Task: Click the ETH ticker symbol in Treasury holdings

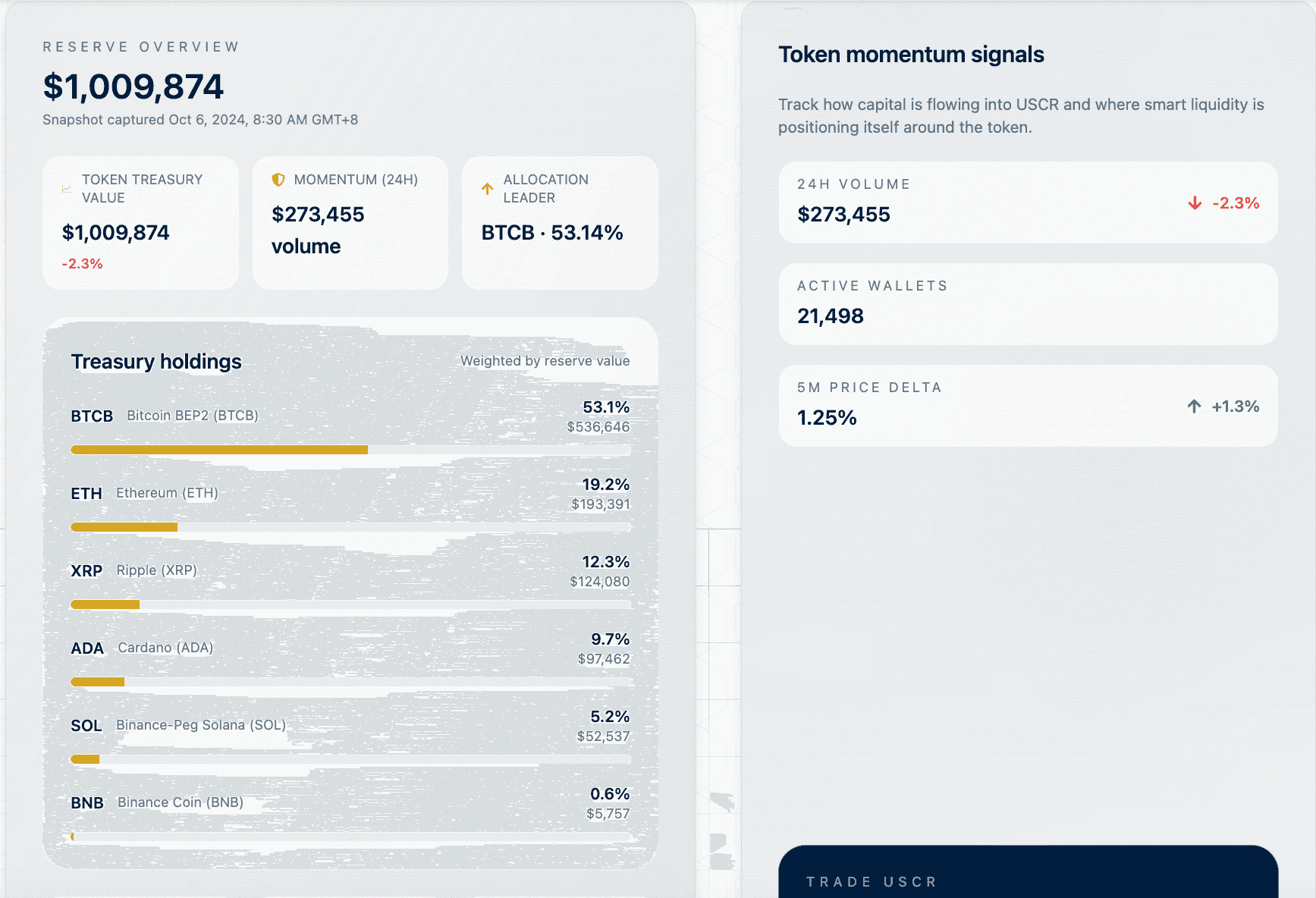Action: 86,494
